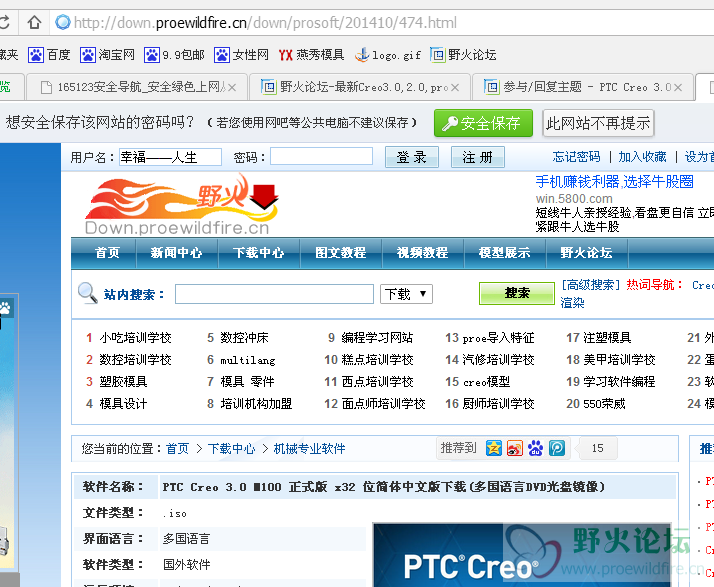This screenshot has width=714, height=587.
Task: Open the 图文教程 nav item
Action: [341, 253]
